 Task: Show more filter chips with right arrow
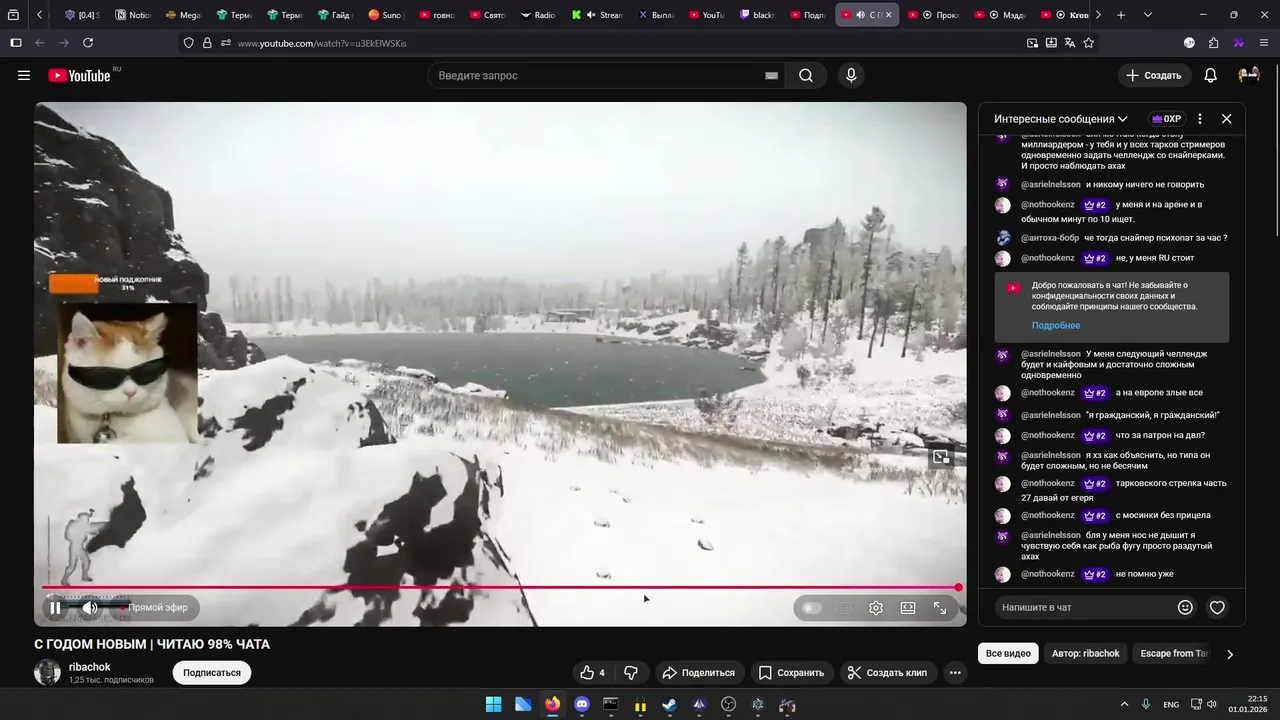[x=1230, y=654]
